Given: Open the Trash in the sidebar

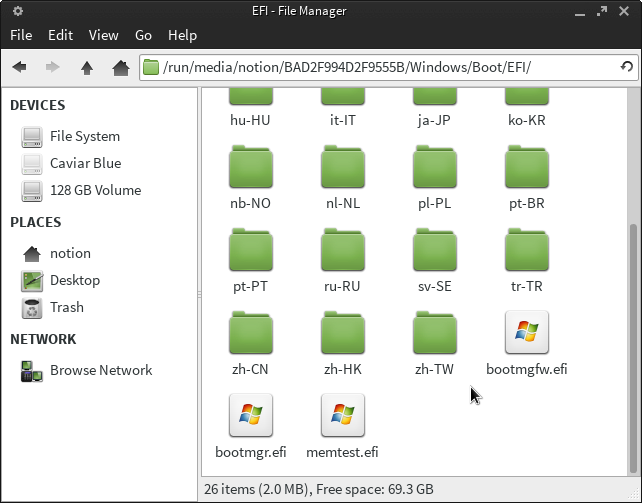Looking at the screenshot, I should [52, 307].
